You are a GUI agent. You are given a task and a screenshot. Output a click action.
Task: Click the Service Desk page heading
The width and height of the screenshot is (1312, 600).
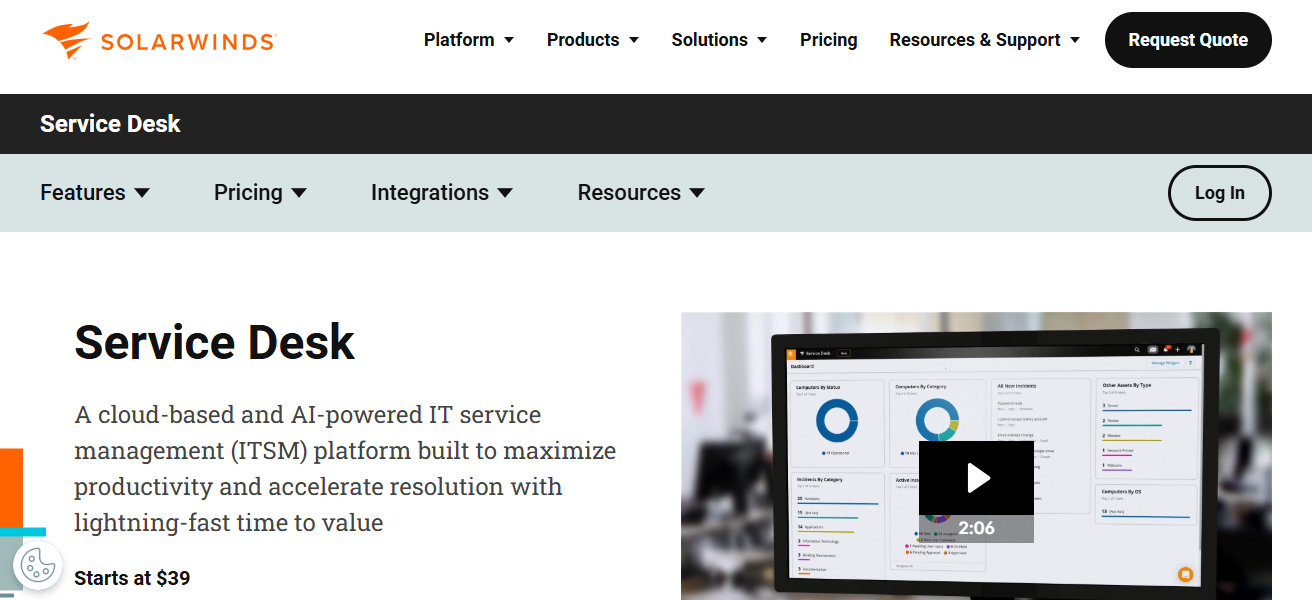click(x=214, y=343)
